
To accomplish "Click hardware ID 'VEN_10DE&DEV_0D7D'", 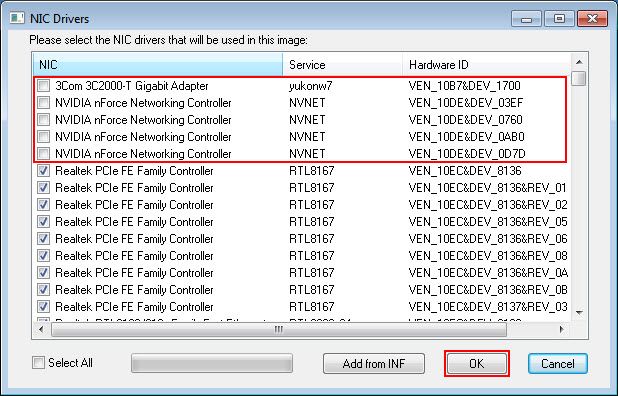I will [467, 154].
